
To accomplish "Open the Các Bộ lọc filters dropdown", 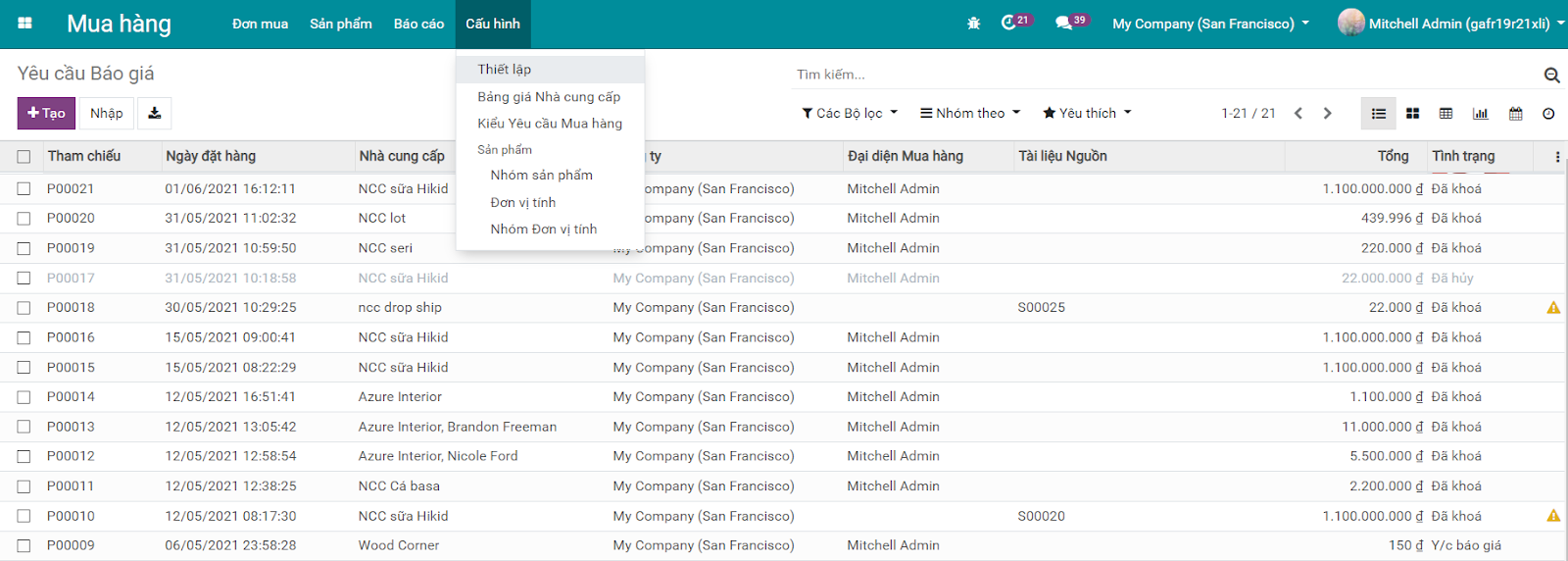I will [850, 113].
